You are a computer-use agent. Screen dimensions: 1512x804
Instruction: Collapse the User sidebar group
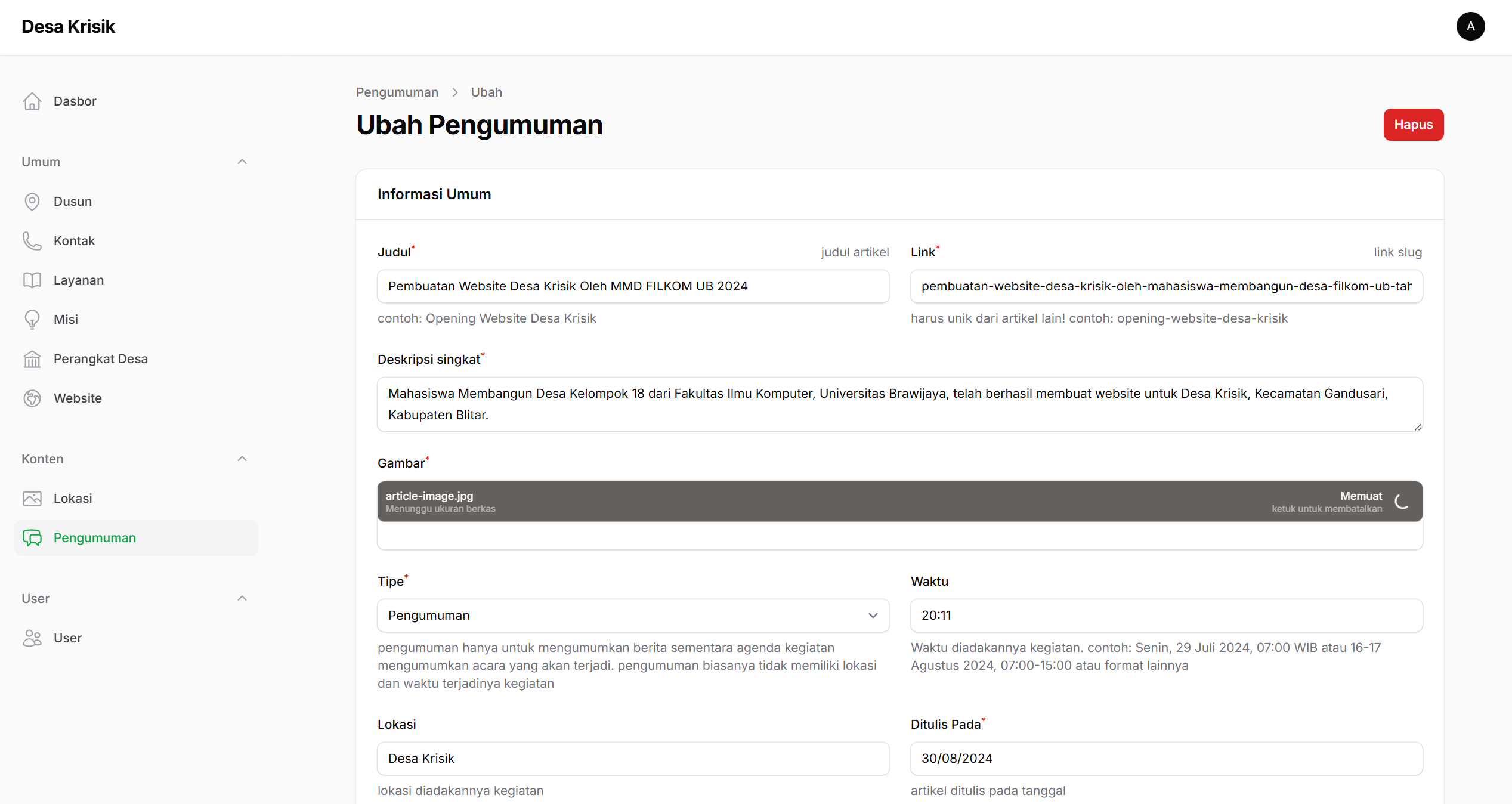click(242, 599)
